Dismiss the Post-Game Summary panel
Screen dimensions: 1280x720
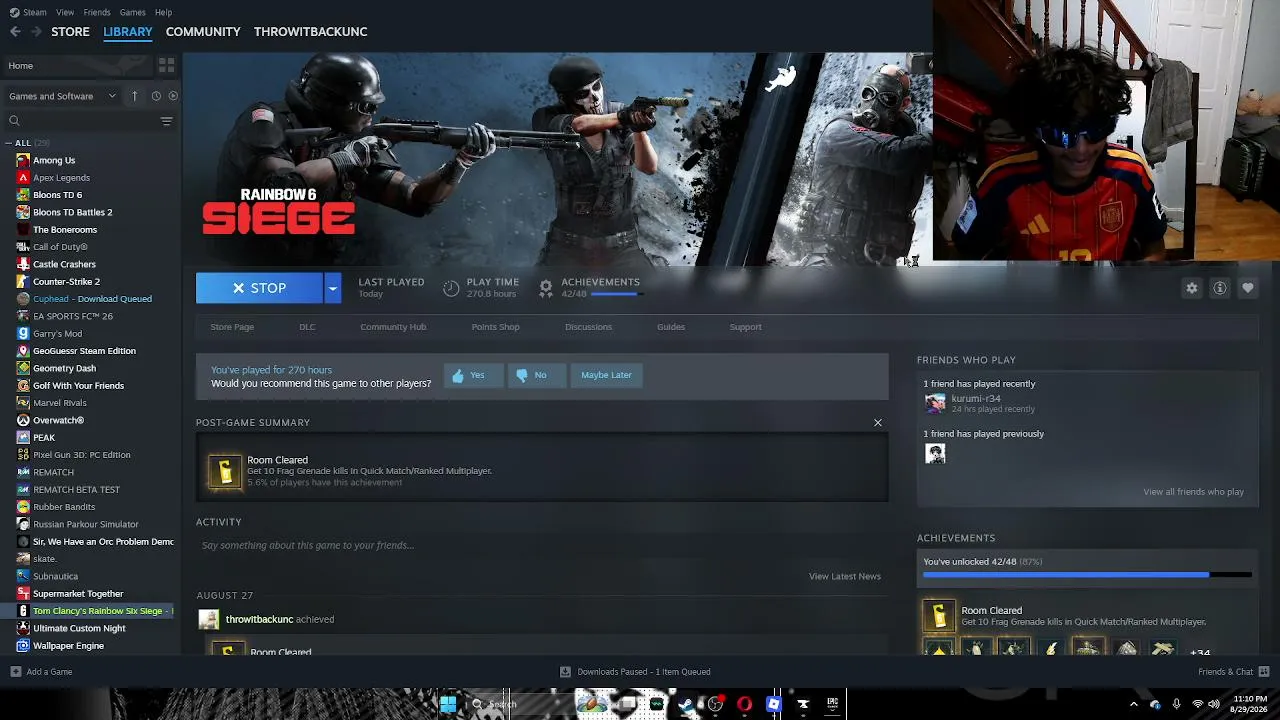click(x=878, y=423)
